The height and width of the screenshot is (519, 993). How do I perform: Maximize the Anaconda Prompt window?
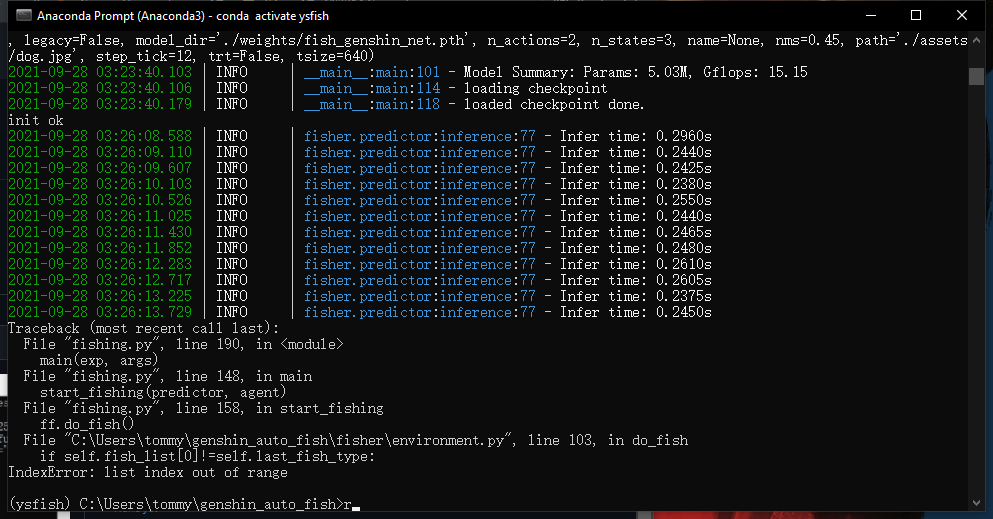(x=916, y=15)
